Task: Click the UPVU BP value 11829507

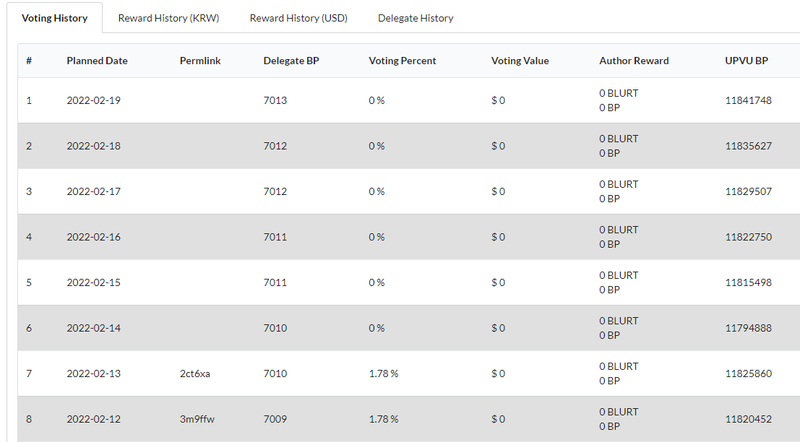Action: (748, 192)
